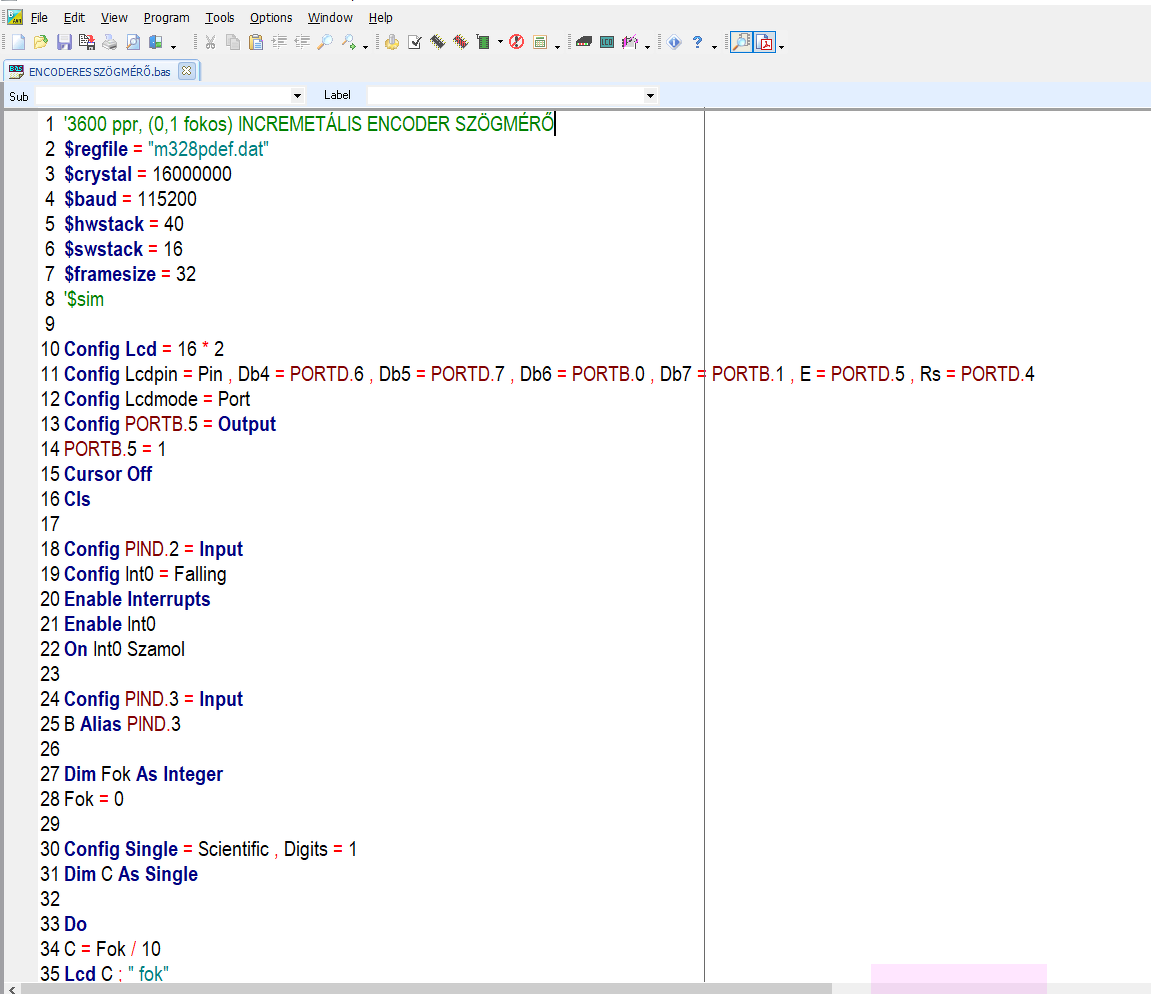Viewport: 1151px width, 994px height.
Task: Unindent the selected block
Action: (x=302, y=43)
